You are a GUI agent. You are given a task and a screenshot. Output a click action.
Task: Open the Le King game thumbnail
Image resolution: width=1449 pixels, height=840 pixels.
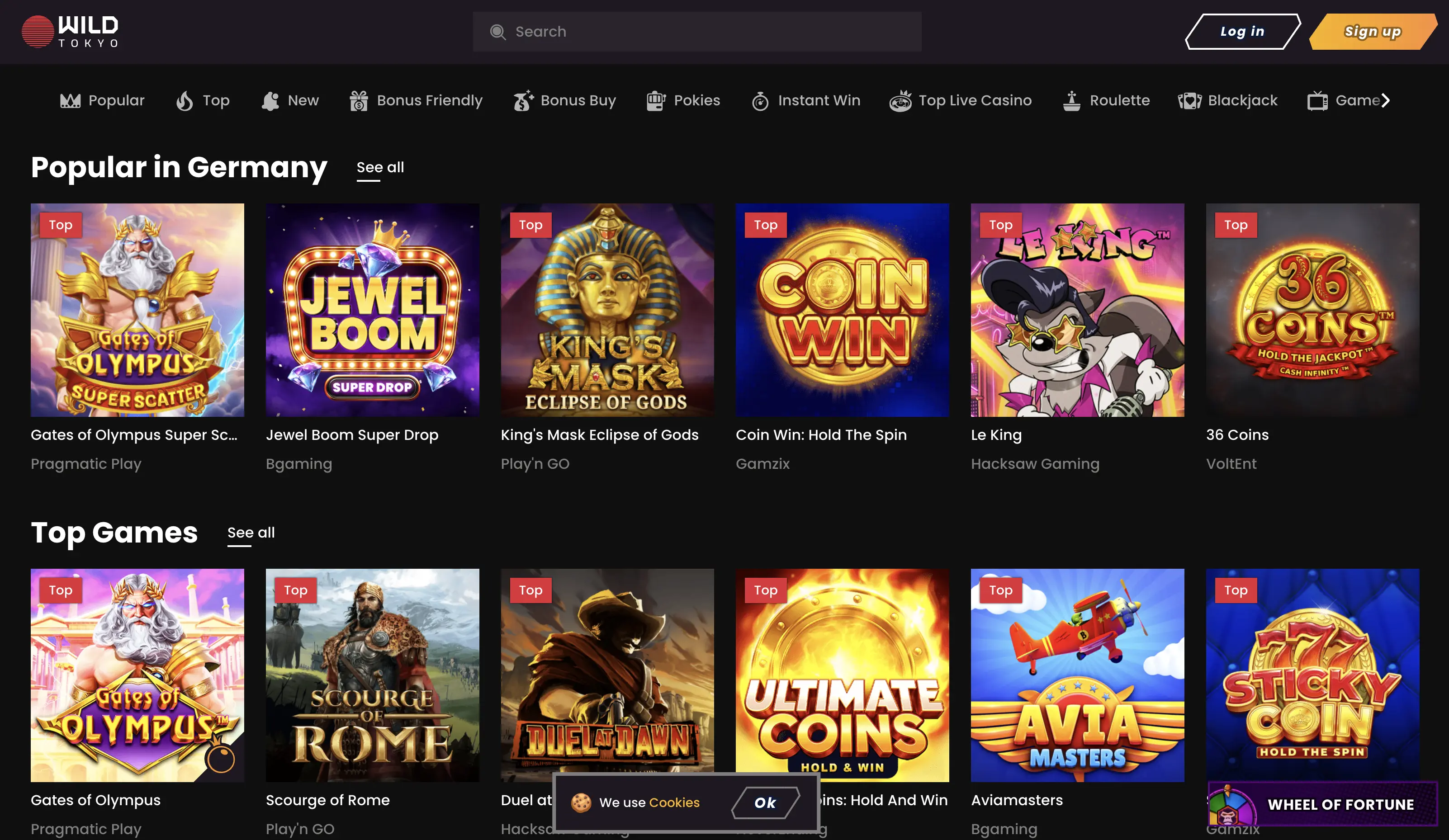(1078, 310)
